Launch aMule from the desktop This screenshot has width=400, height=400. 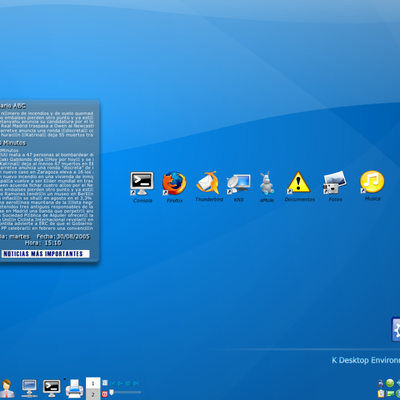click(267, 183)
